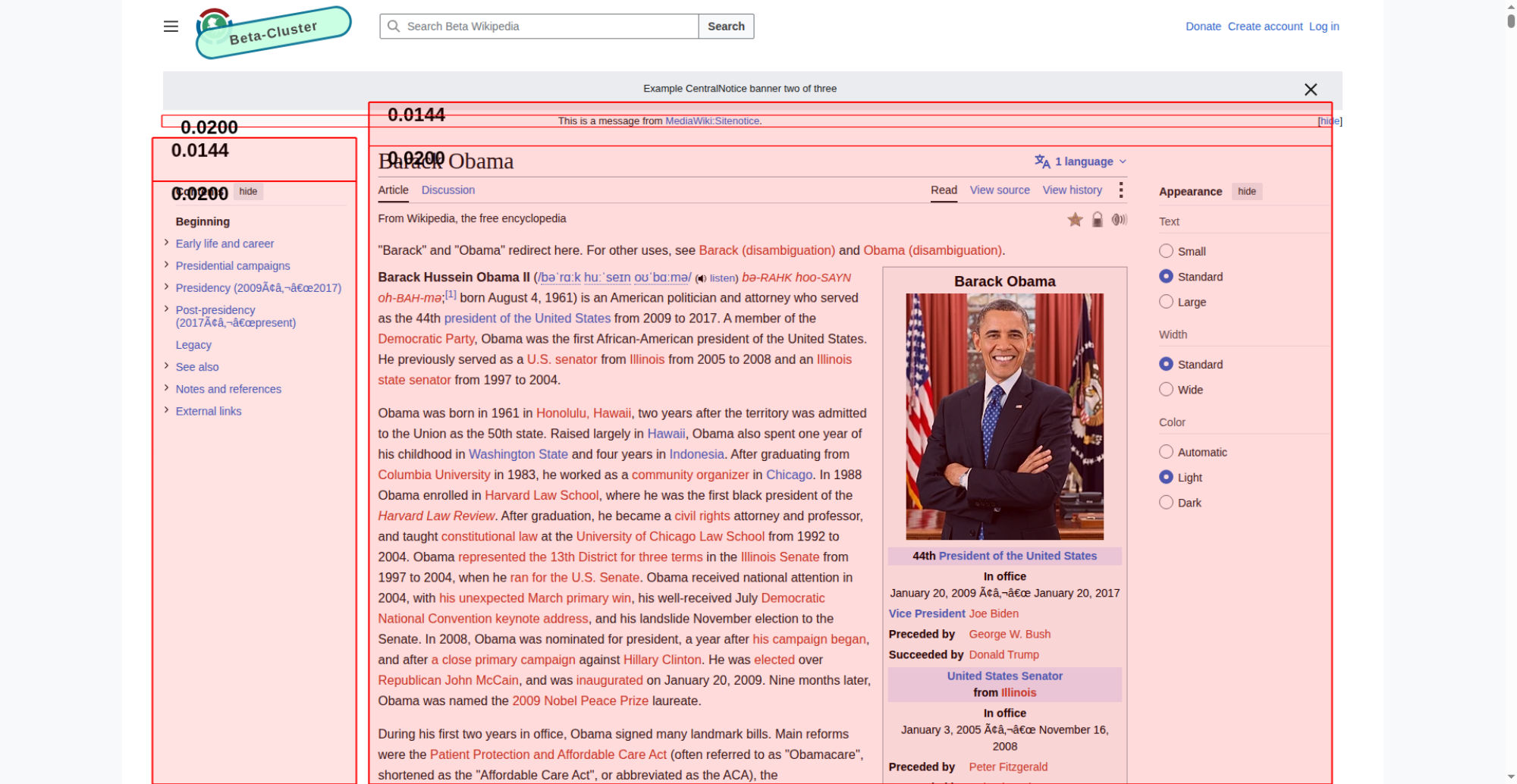Image resolution: width=1517 pixels, height=784 pixels.
Task: Close the CentralNotice banner with the X
Action: point(1311,89)
